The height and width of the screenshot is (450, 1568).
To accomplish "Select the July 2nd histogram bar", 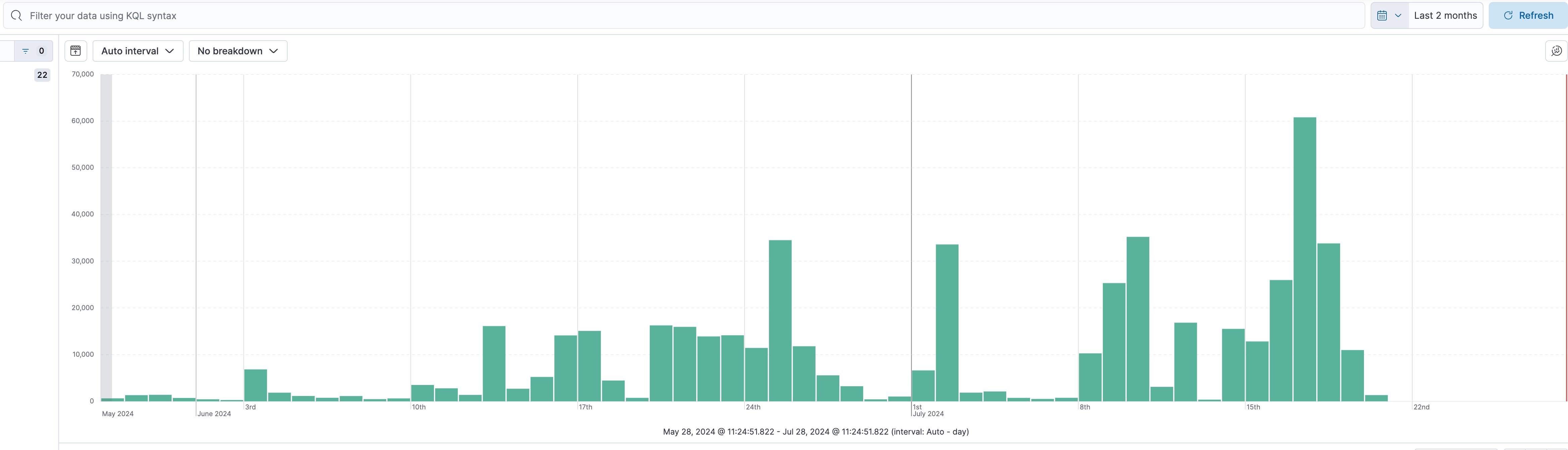I will coord(946,322).
